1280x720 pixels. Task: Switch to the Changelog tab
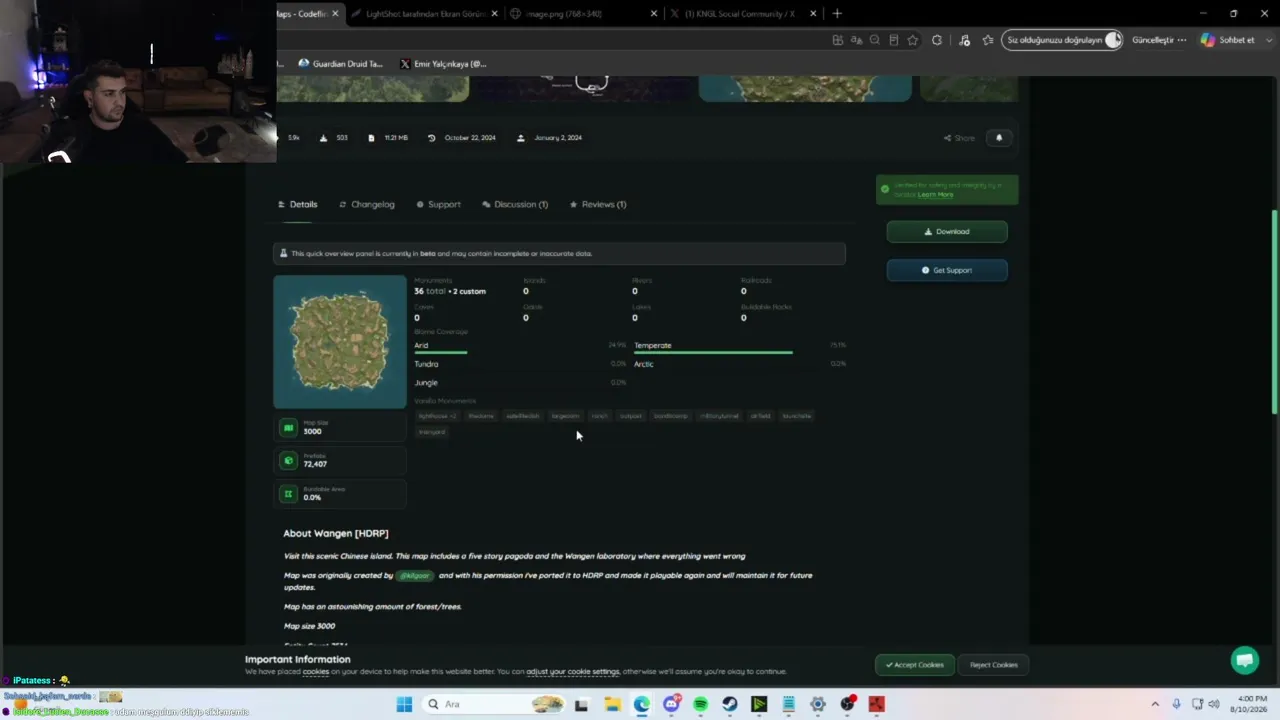click(367, 204)
